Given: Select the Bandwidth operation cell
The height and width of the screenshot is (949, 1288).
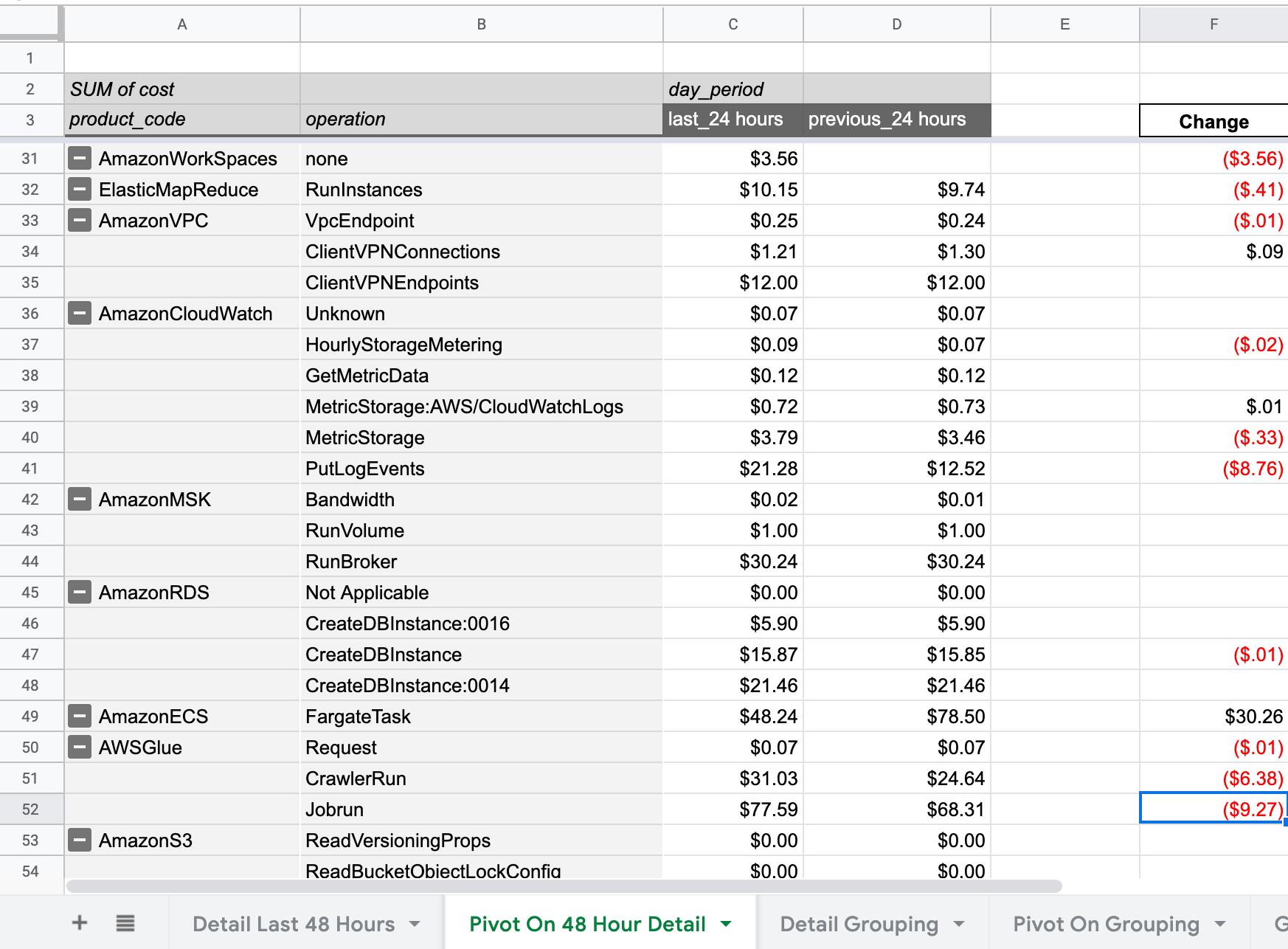Looking at the screenshot, I should (481, 499).
